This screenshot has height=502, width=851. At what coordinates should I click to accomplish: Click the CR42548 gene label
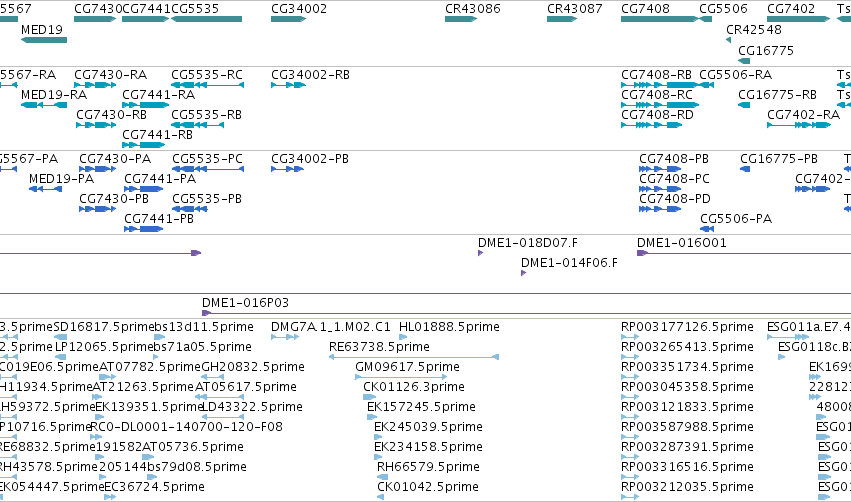coord(754,29)
